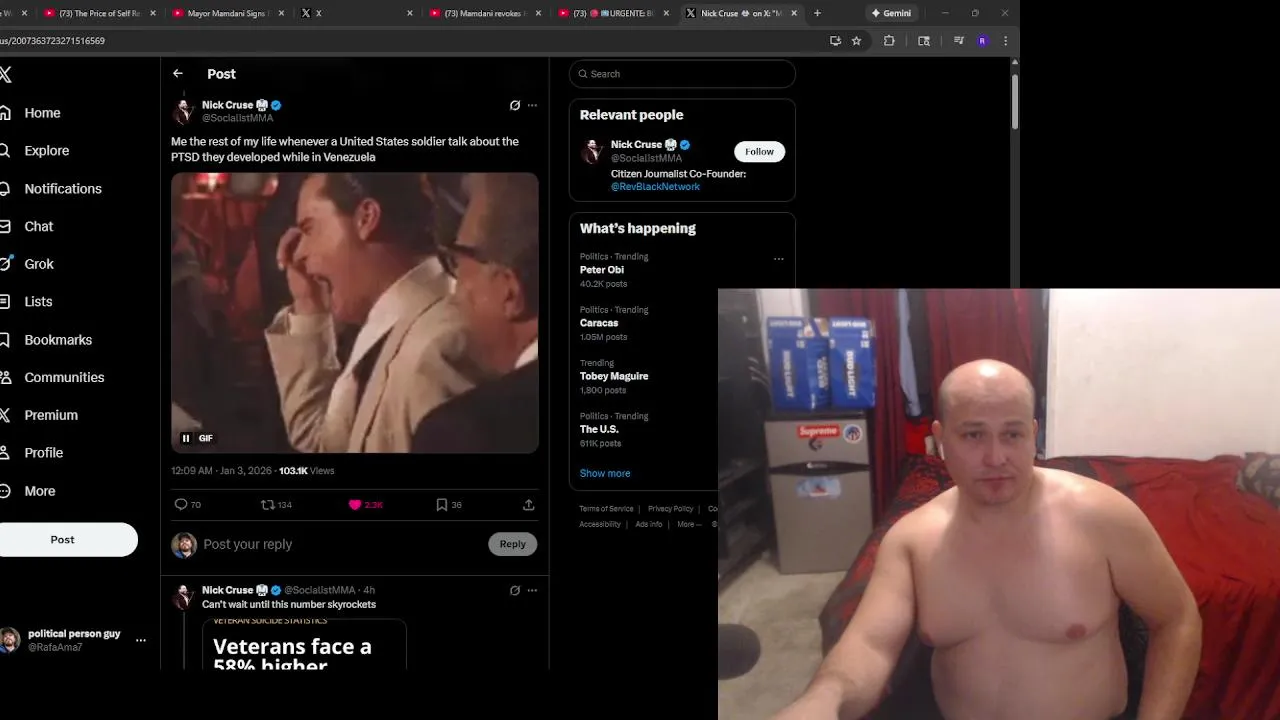1280x720 pixels.
Task: Click the Grok icon on main post
Action: 515,105
